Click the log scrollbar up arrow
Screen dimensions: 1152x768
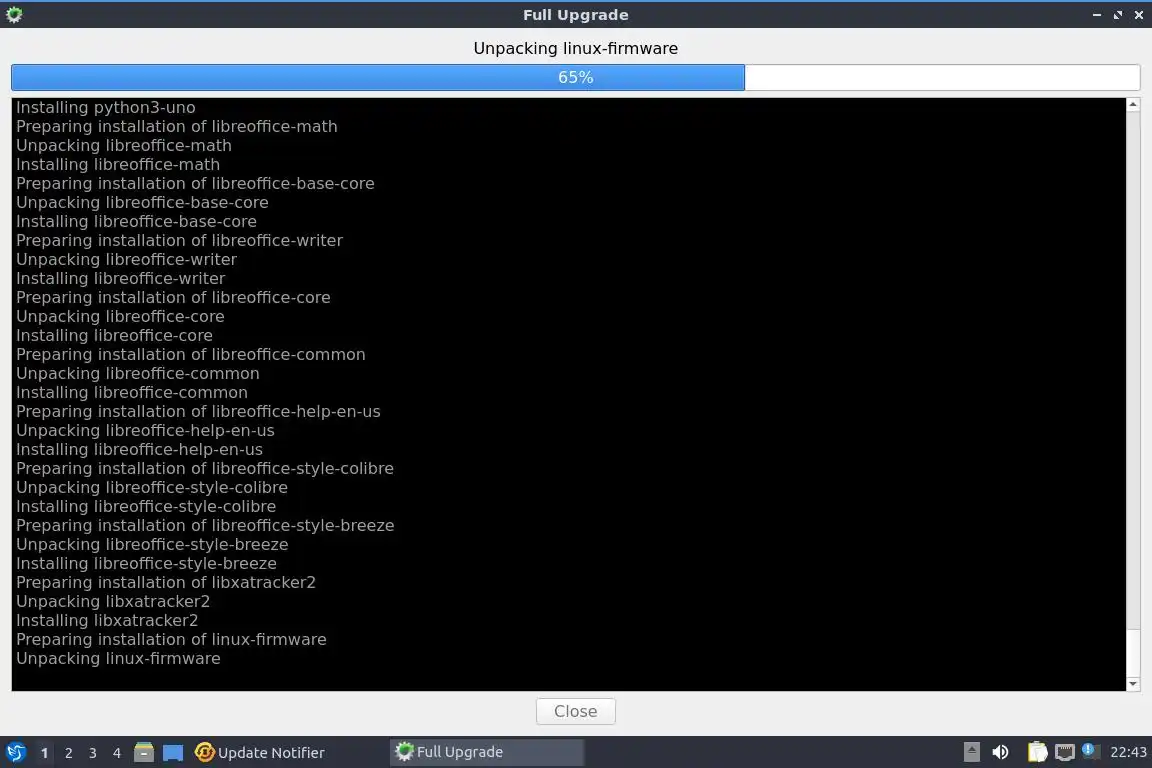coord(1133,105)
